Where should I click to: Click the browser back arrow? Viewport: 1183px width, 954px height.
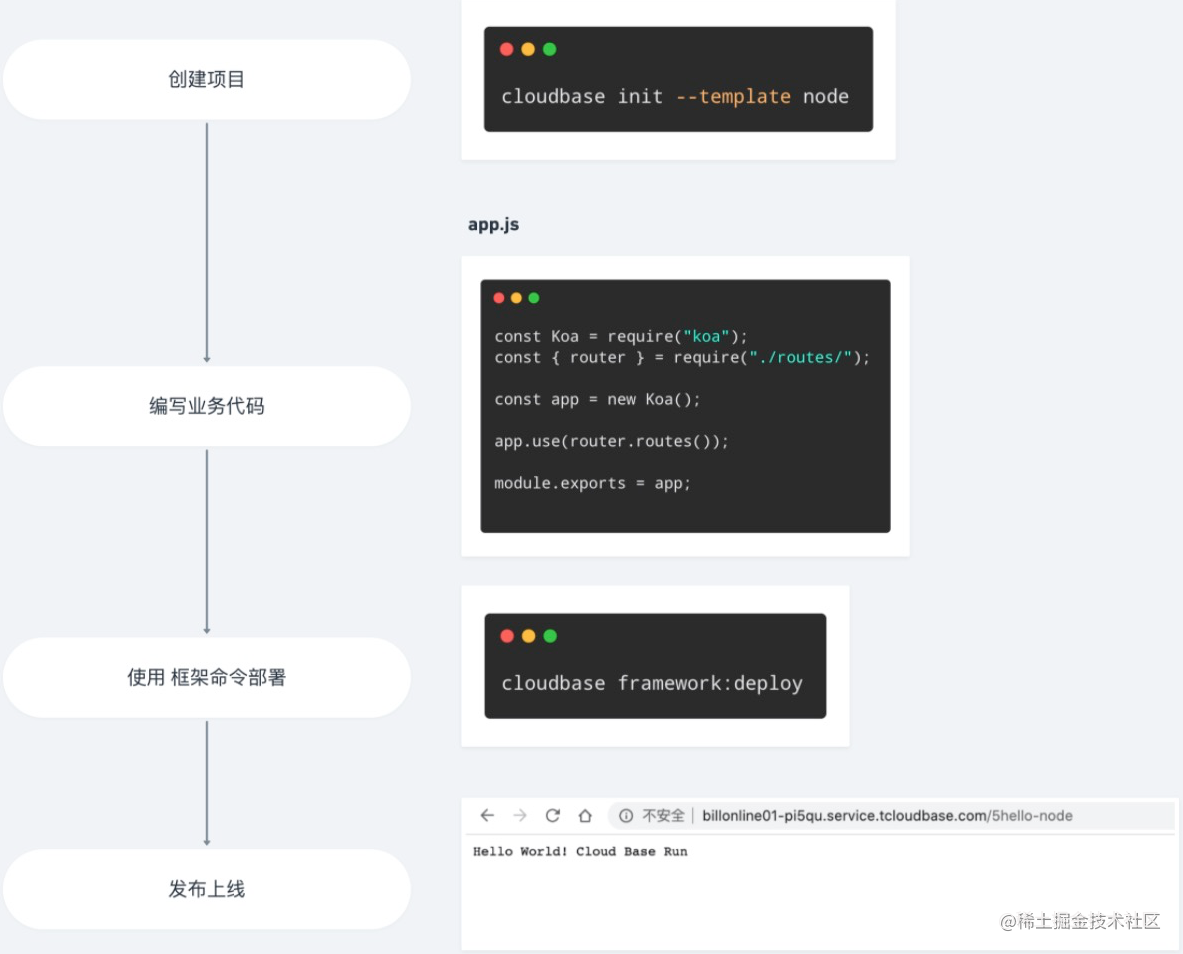coord(487,815)
